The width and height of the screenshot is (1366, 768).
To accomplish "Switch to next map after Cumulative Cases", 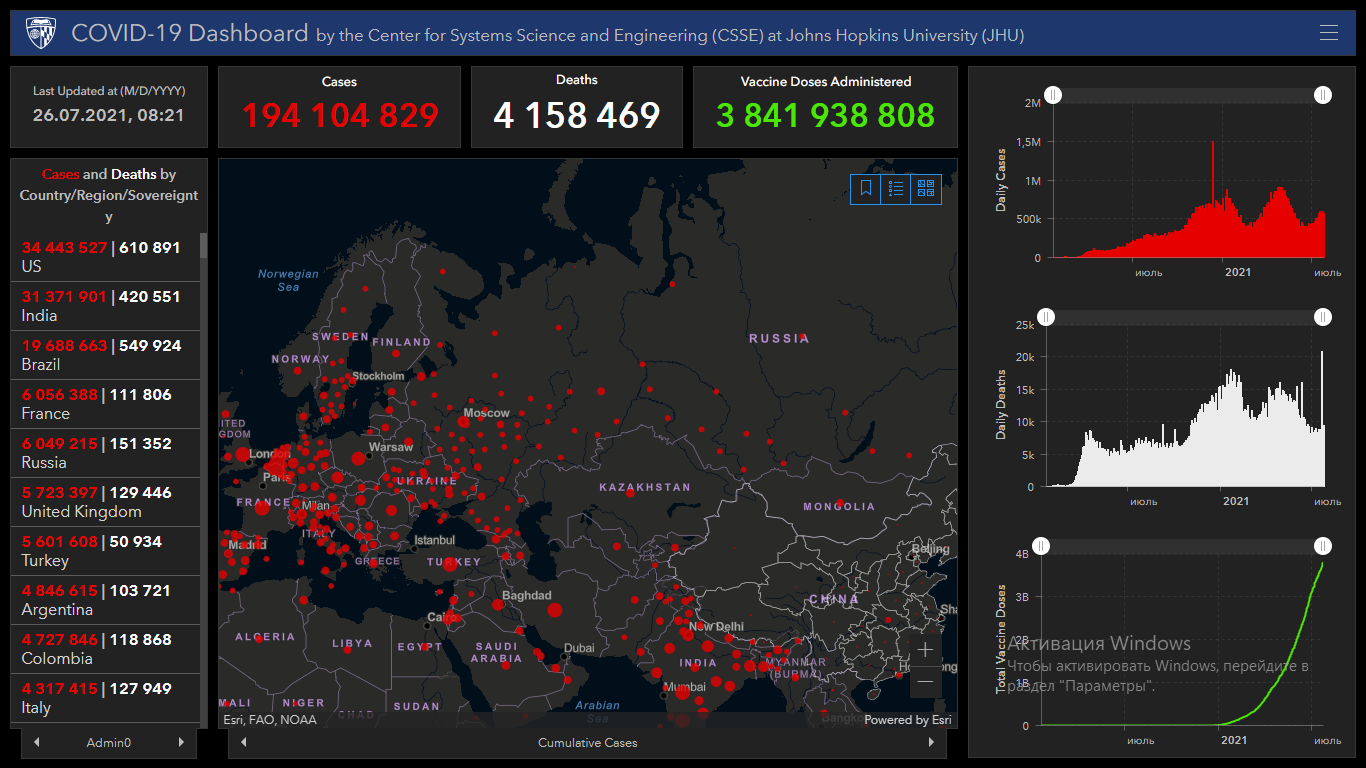I will coord(931,743).
